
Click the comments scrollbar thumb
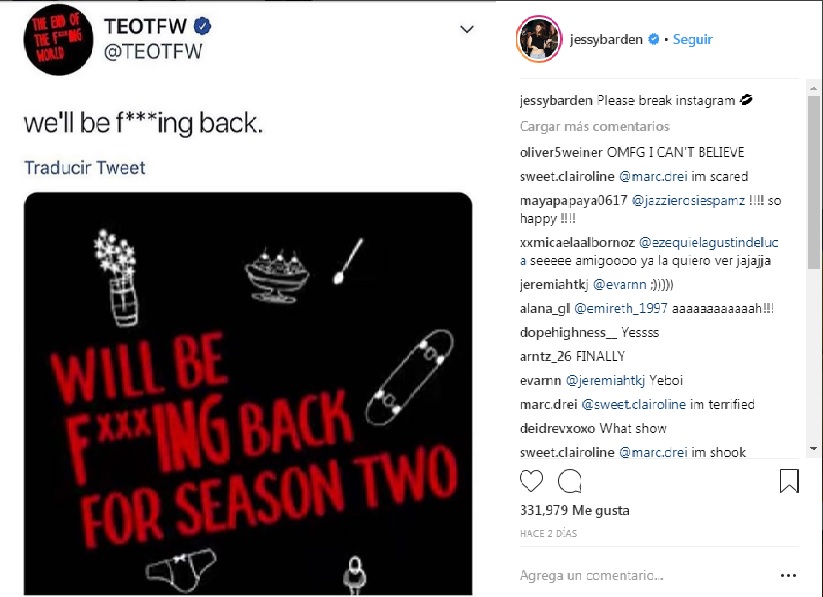tap(814, 182)
